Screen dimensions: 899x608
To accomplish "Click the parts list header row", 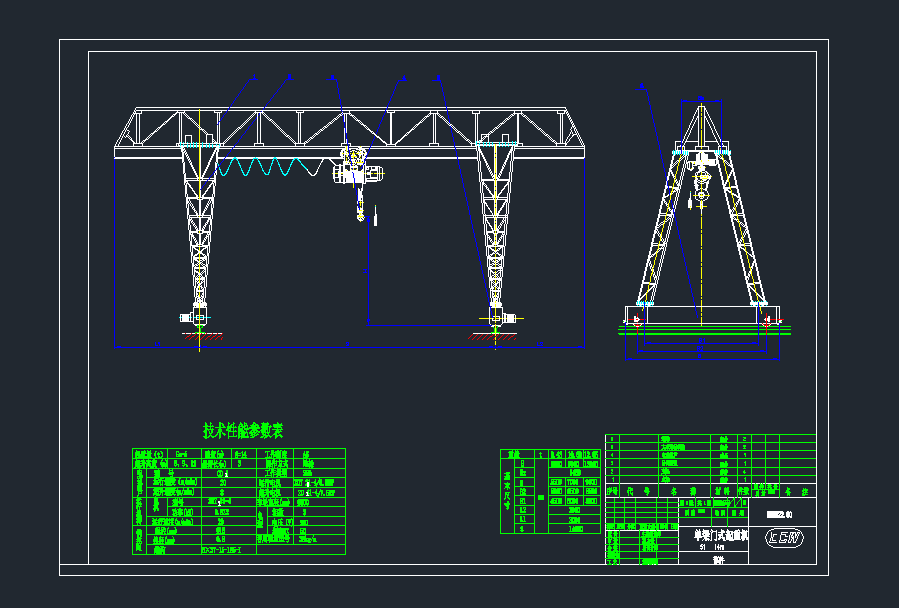I will (x=710, y=492).
